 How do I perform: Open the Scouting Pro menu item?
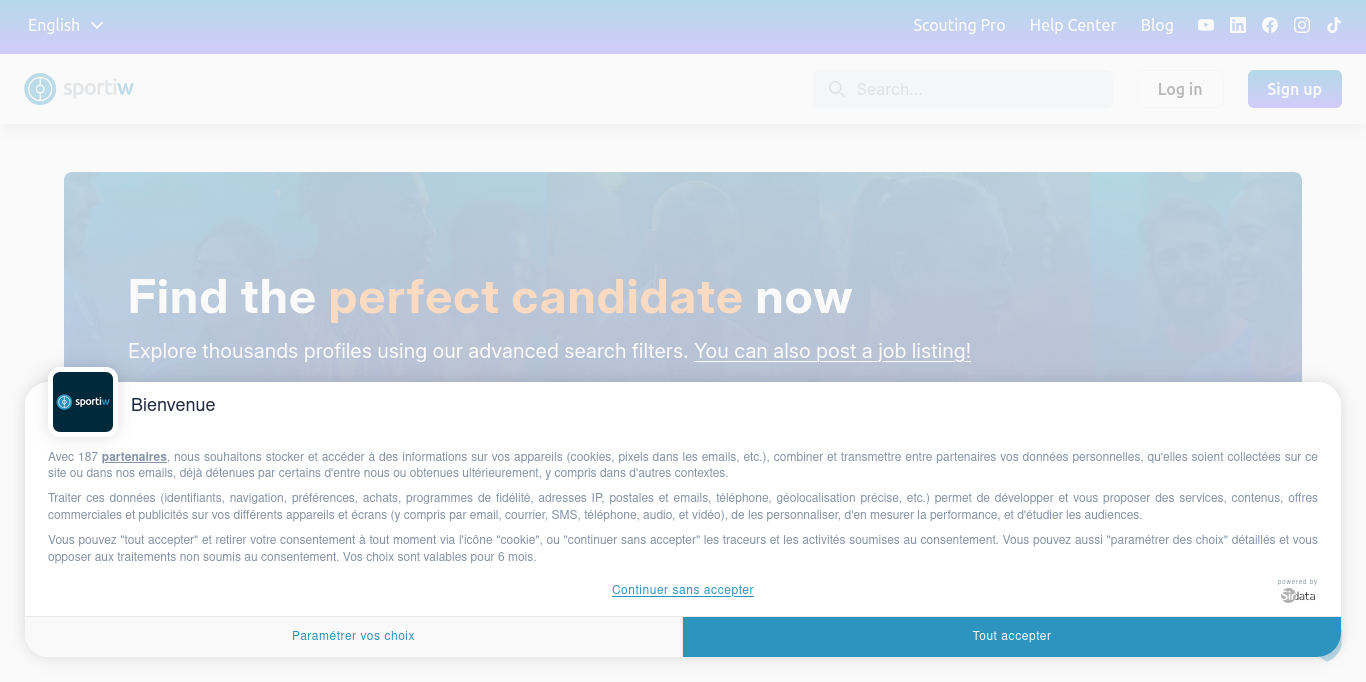click(x=959, y=25)
